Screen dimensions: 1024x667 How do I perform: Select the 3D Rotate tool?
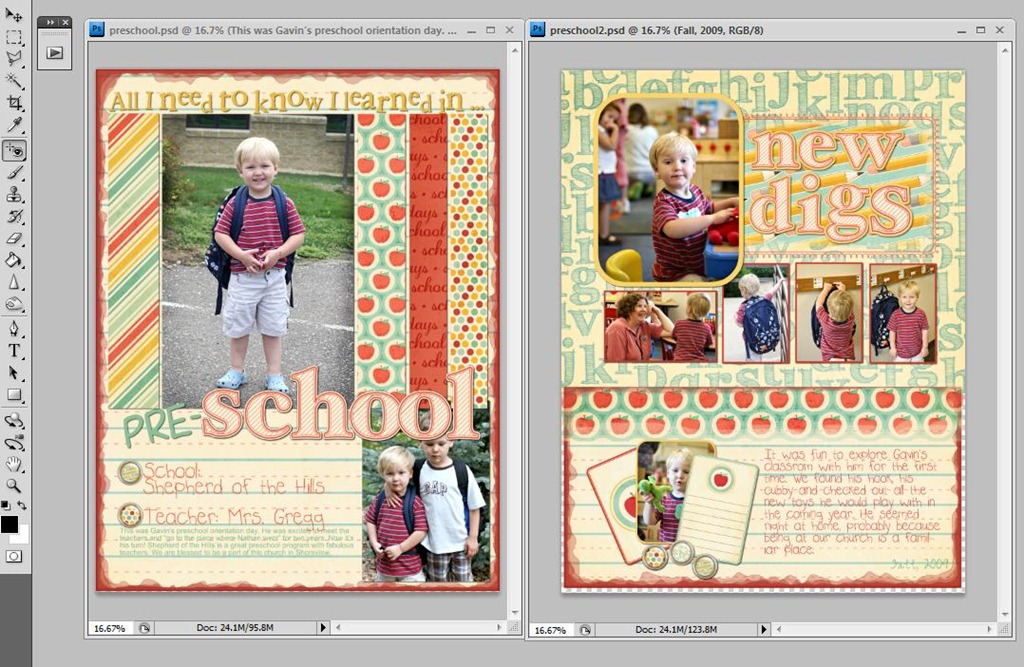(14, 421)
